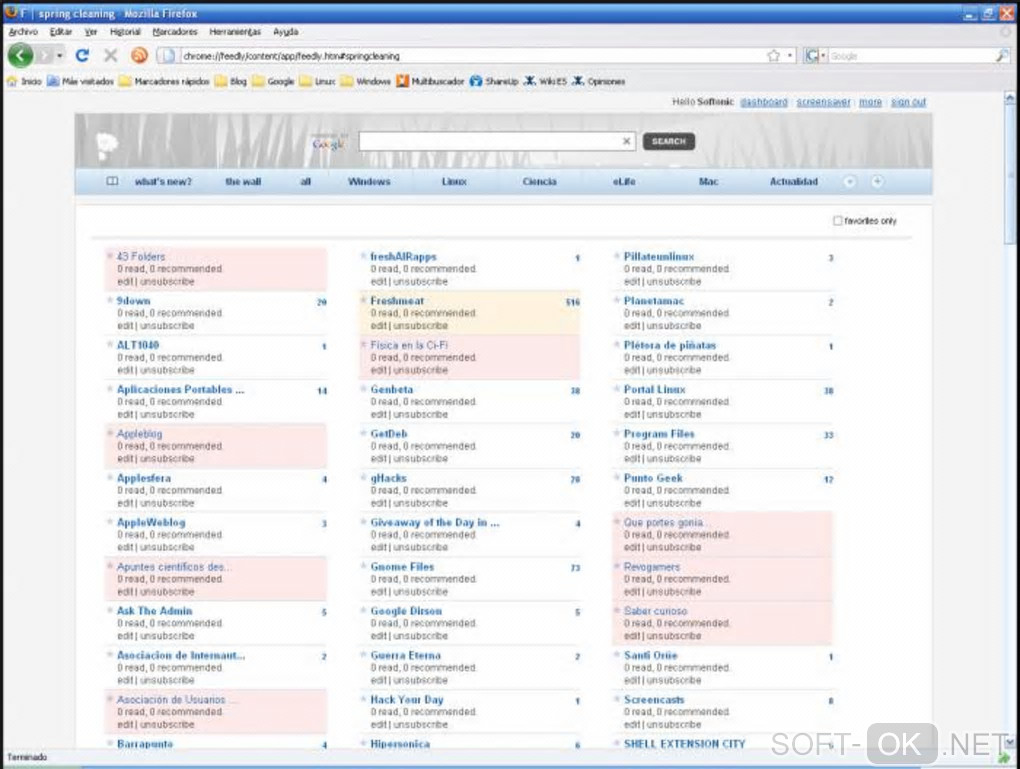Open the Linux bookmark folder
1020x769 pixels.
click(x=317, y=81)
